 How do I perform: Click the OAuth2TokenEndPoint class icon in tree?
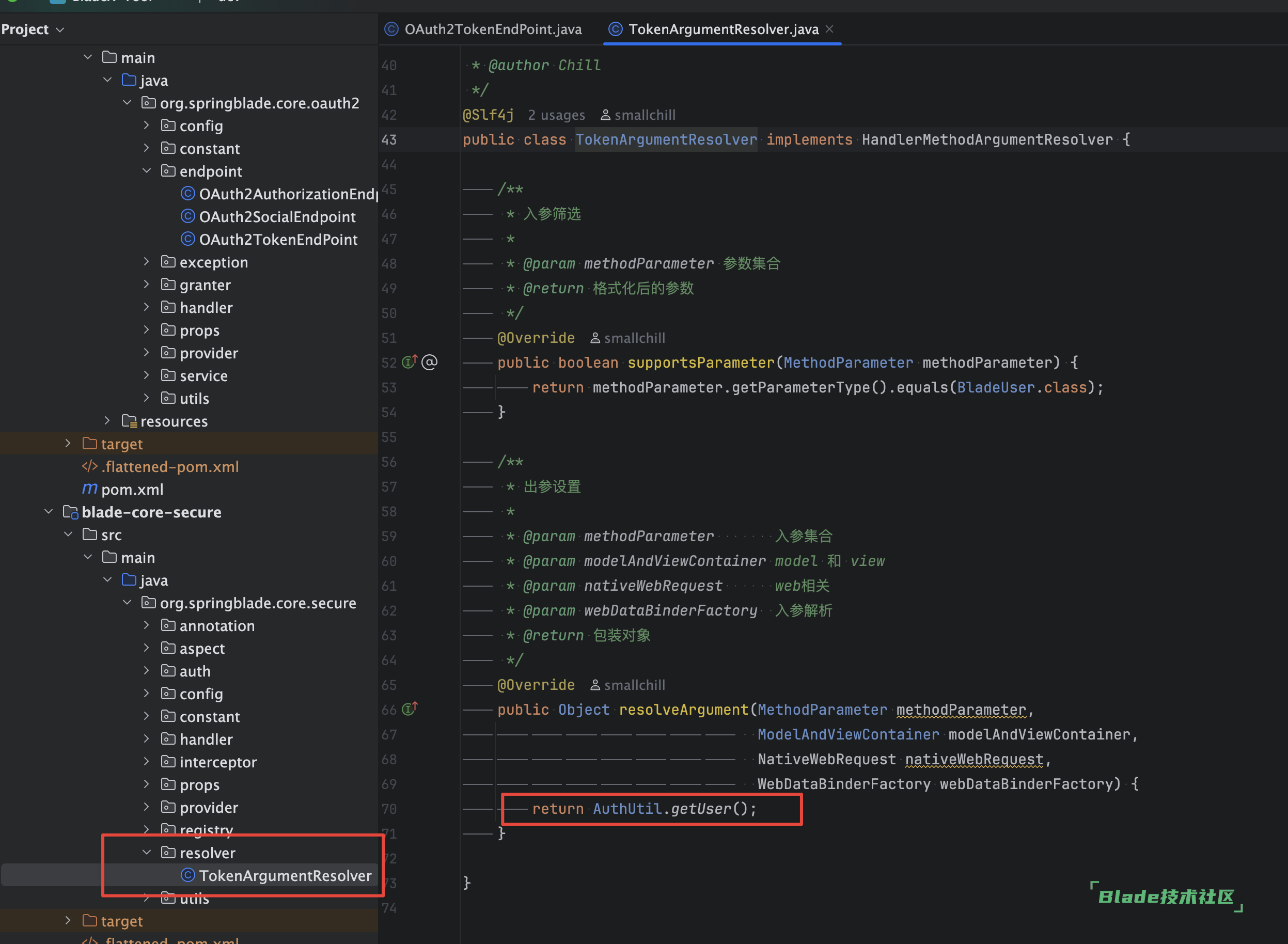coord(187,240)
